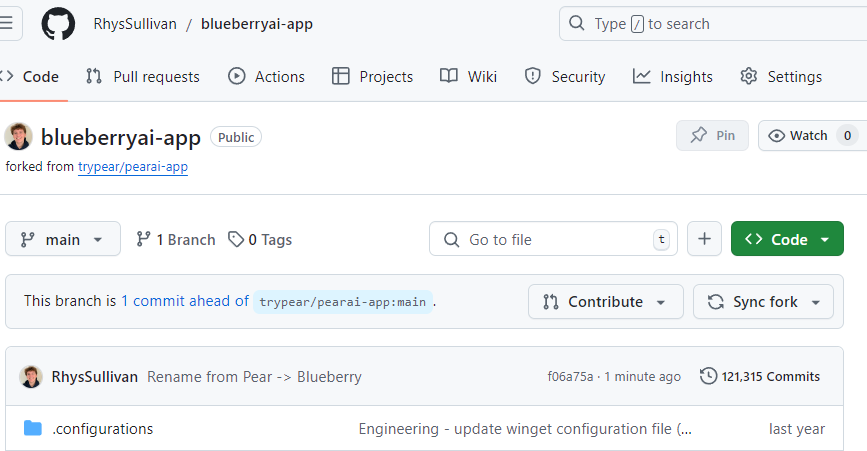Click the owner avatar next to the repo title
This screenshot has width=867, height=451.
click(x=18, y=137)
